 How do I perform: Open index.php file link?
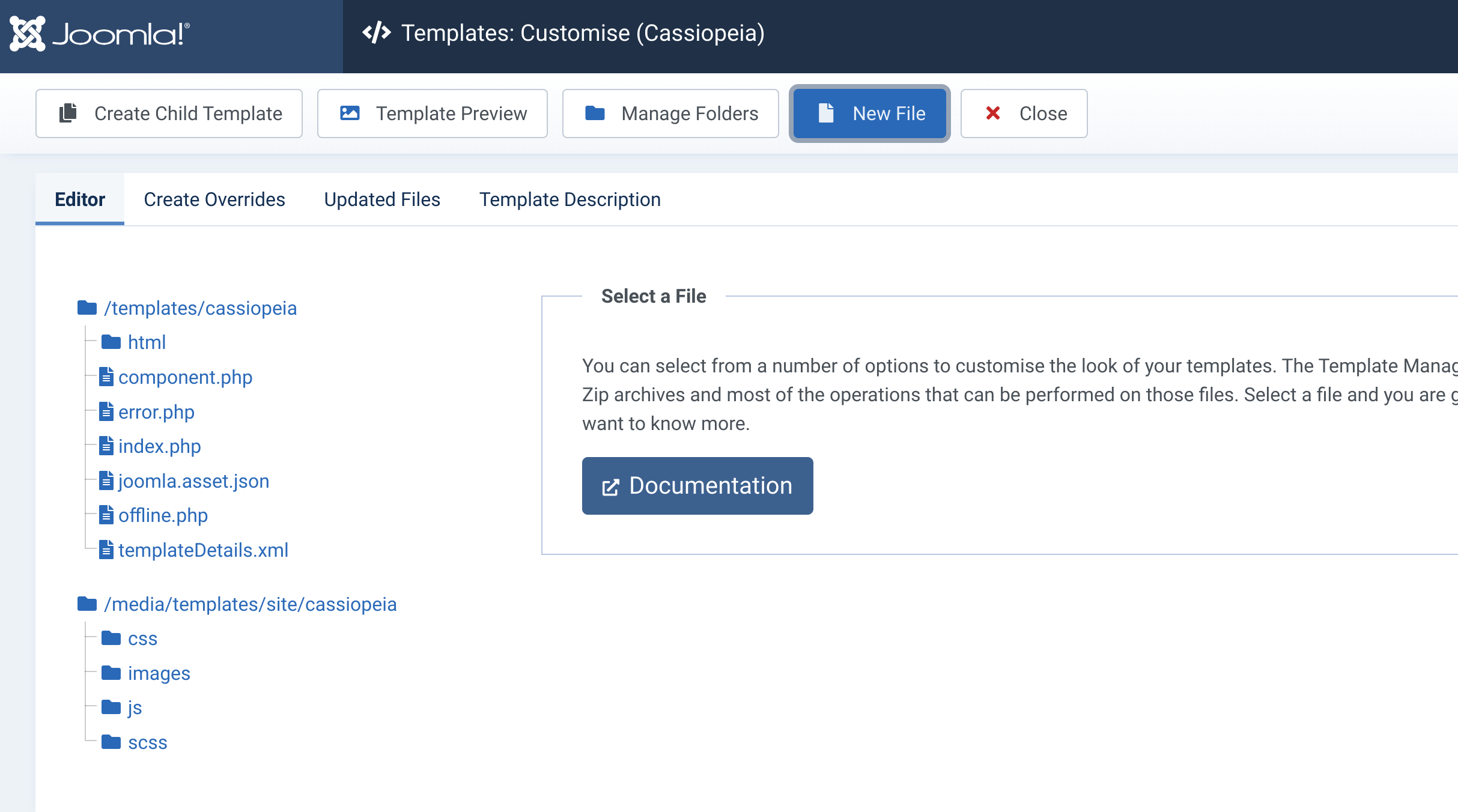tap(160, 446)
